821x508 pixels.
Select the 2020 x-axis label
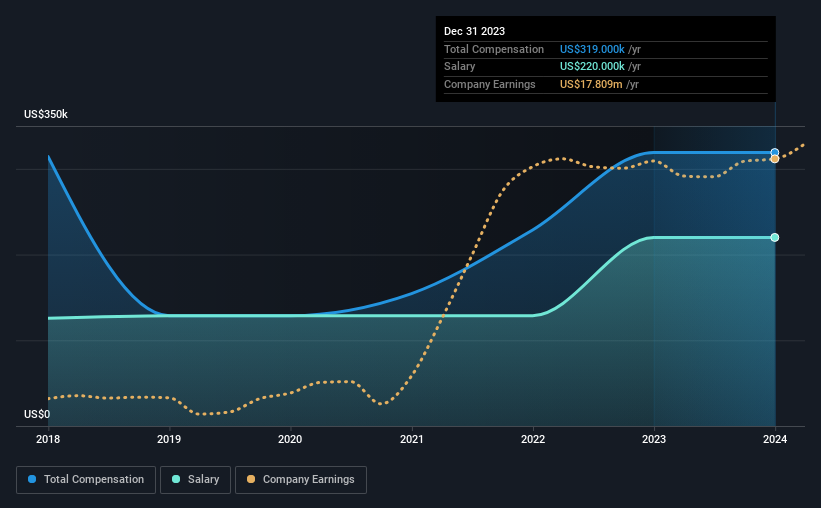pos(290,439)
